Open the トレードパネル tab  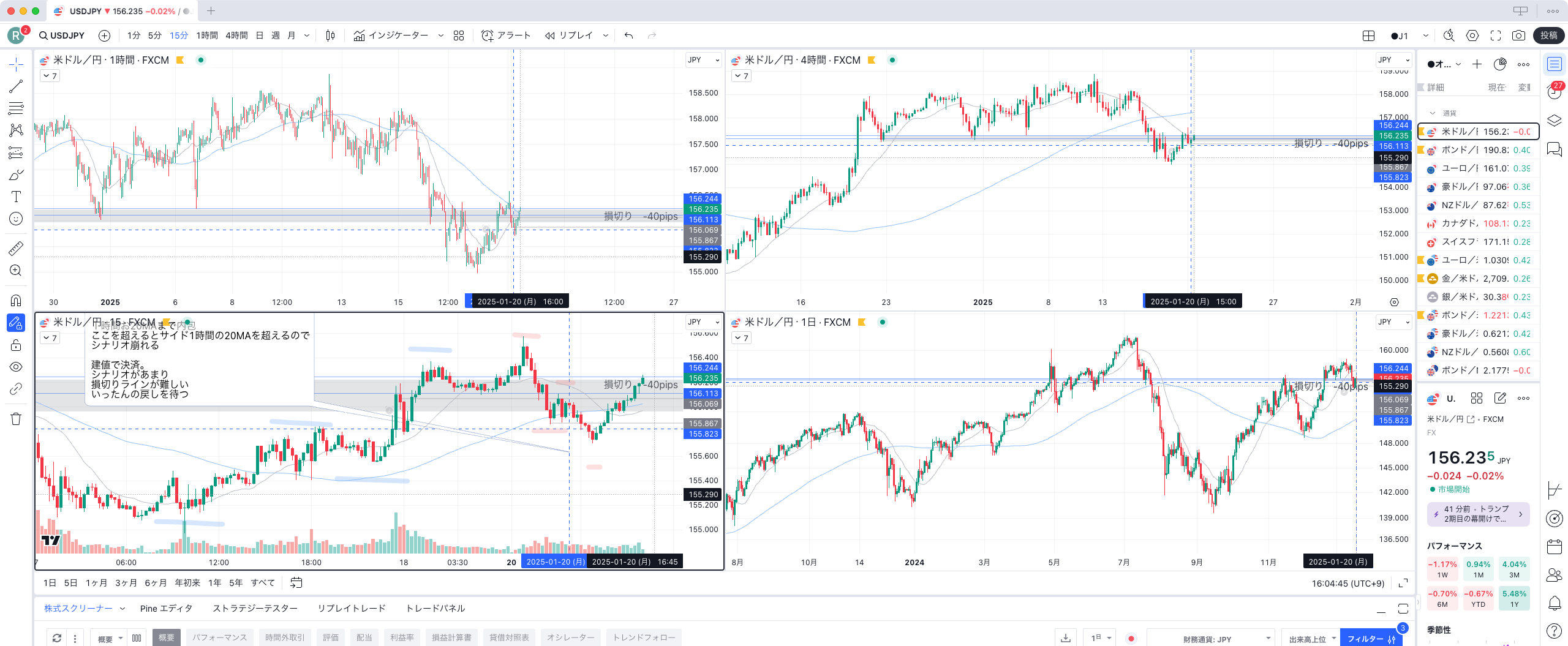[x=435, y=609]
